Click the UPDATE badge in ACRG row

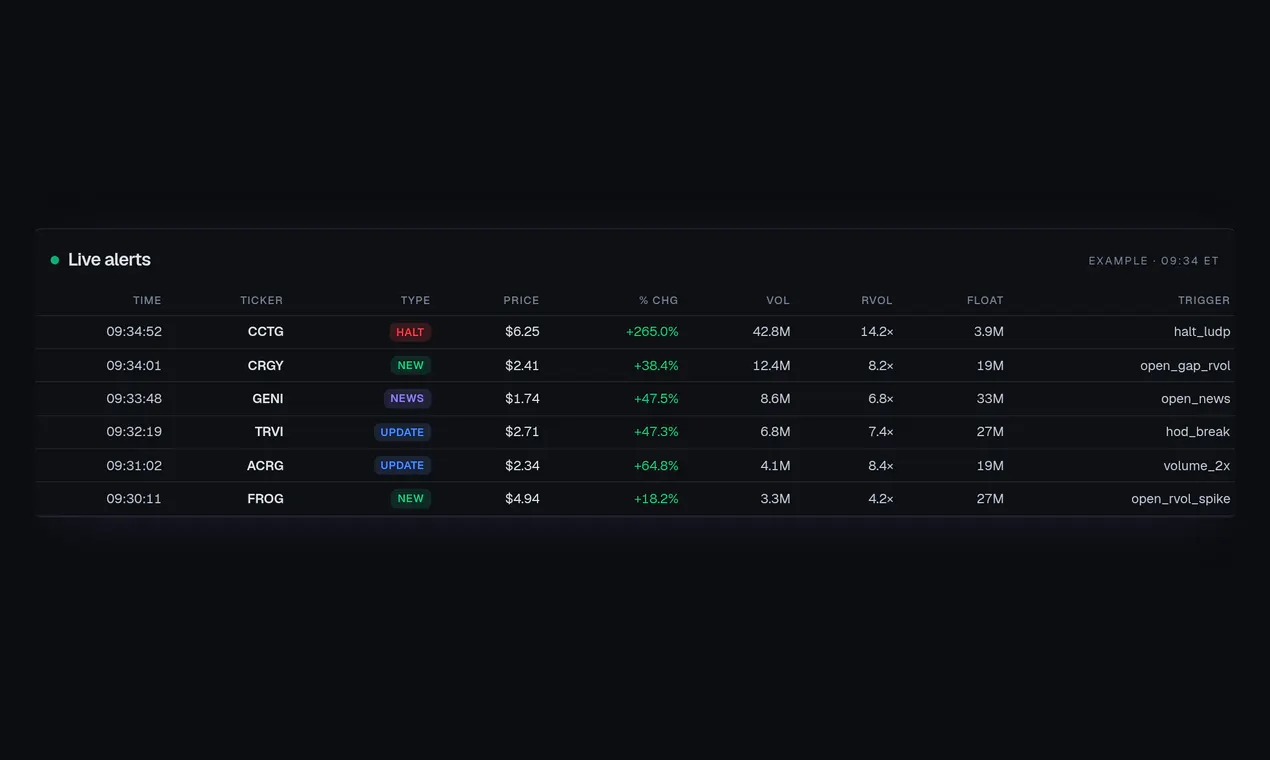tap(402, 465)
